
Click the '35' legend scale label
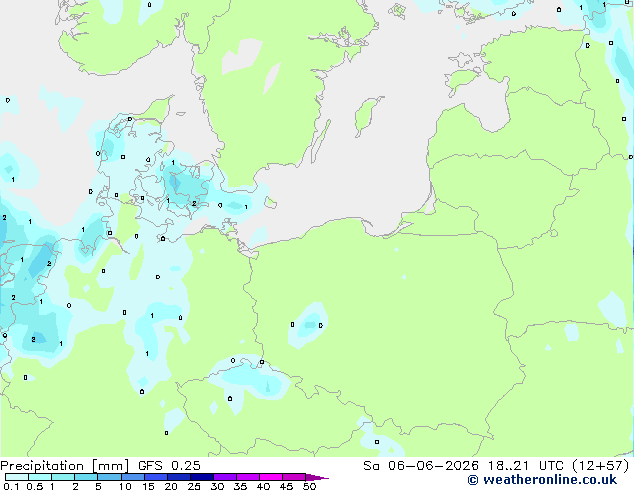(x=240, y=486)
